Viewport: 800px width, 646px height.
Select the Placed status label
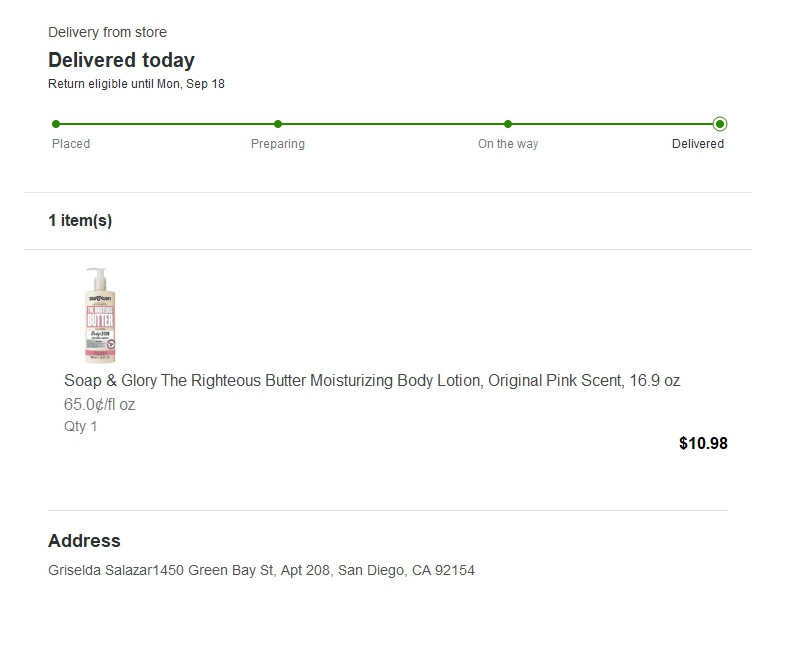pos(71,144)
